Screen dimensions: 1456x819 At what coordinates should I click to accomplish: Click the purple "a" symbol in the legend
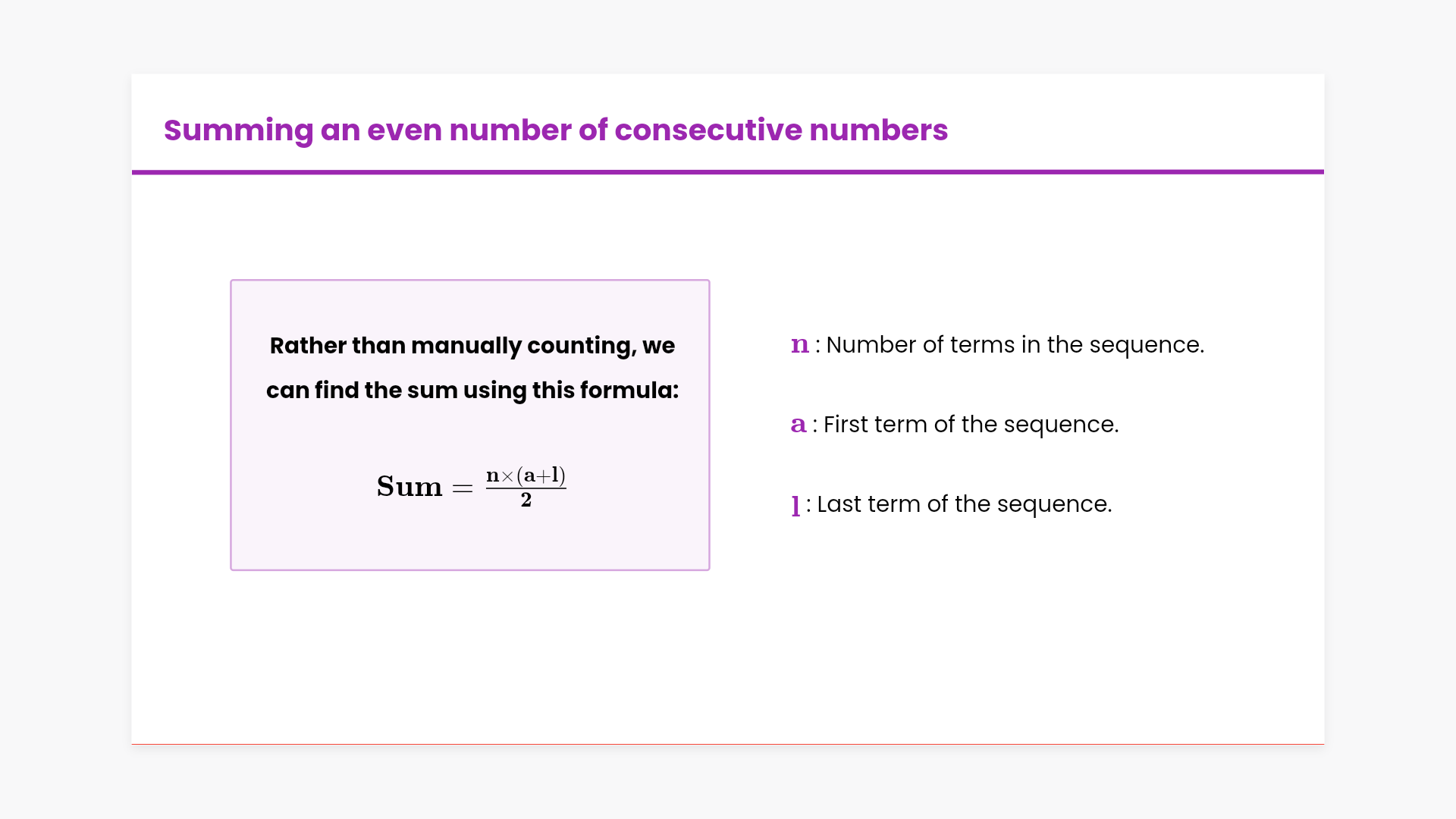pyautogui.click(x=798, y=425)
